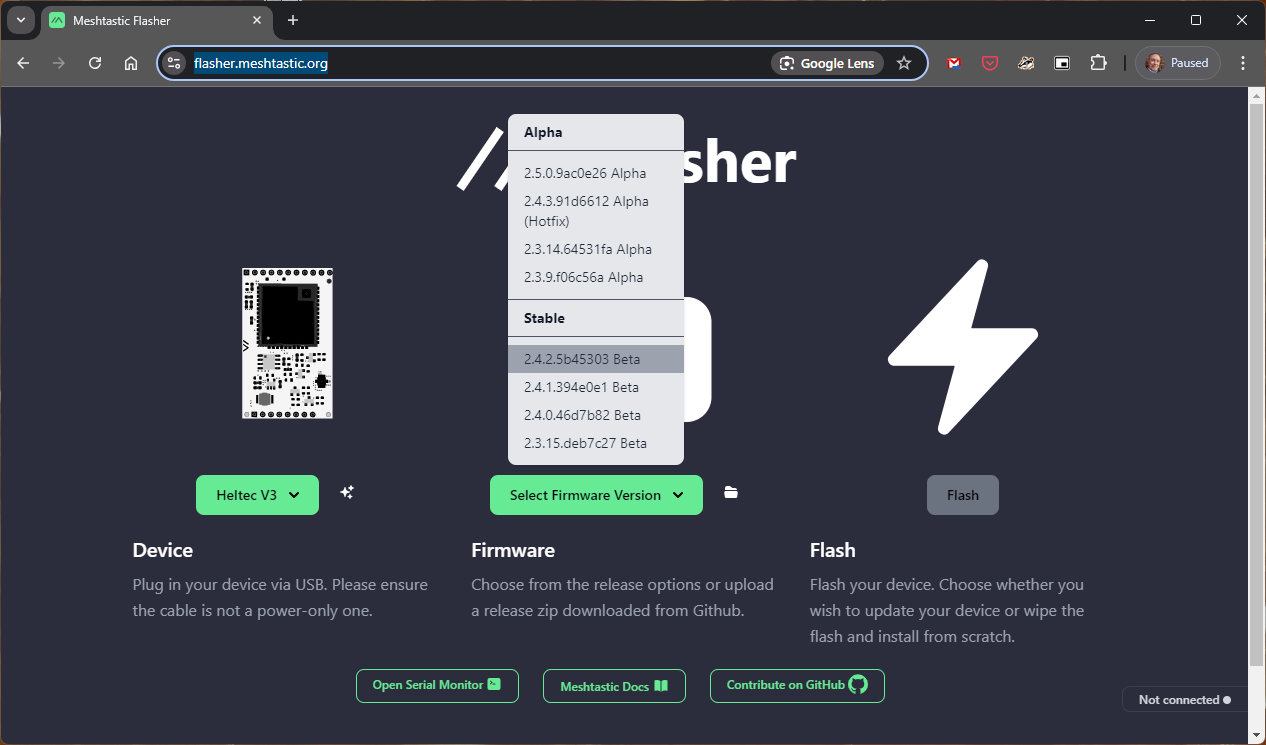Click the folder icon to upload firmware
Screen dimensions: 1266x745
click(x=731, y=493)
